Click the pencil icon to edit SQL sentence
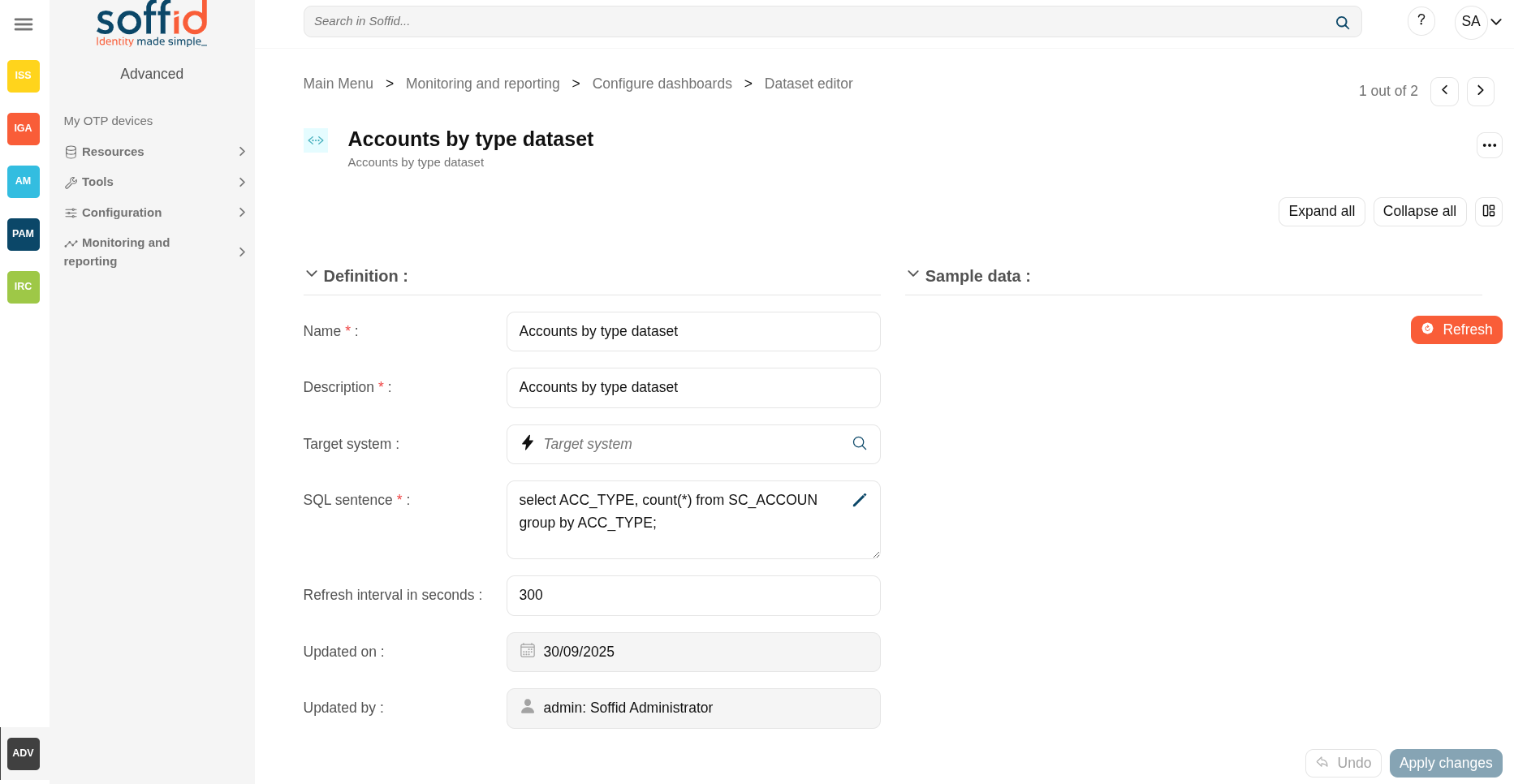This screenshot has height=784, width=1514. (860, 500)
